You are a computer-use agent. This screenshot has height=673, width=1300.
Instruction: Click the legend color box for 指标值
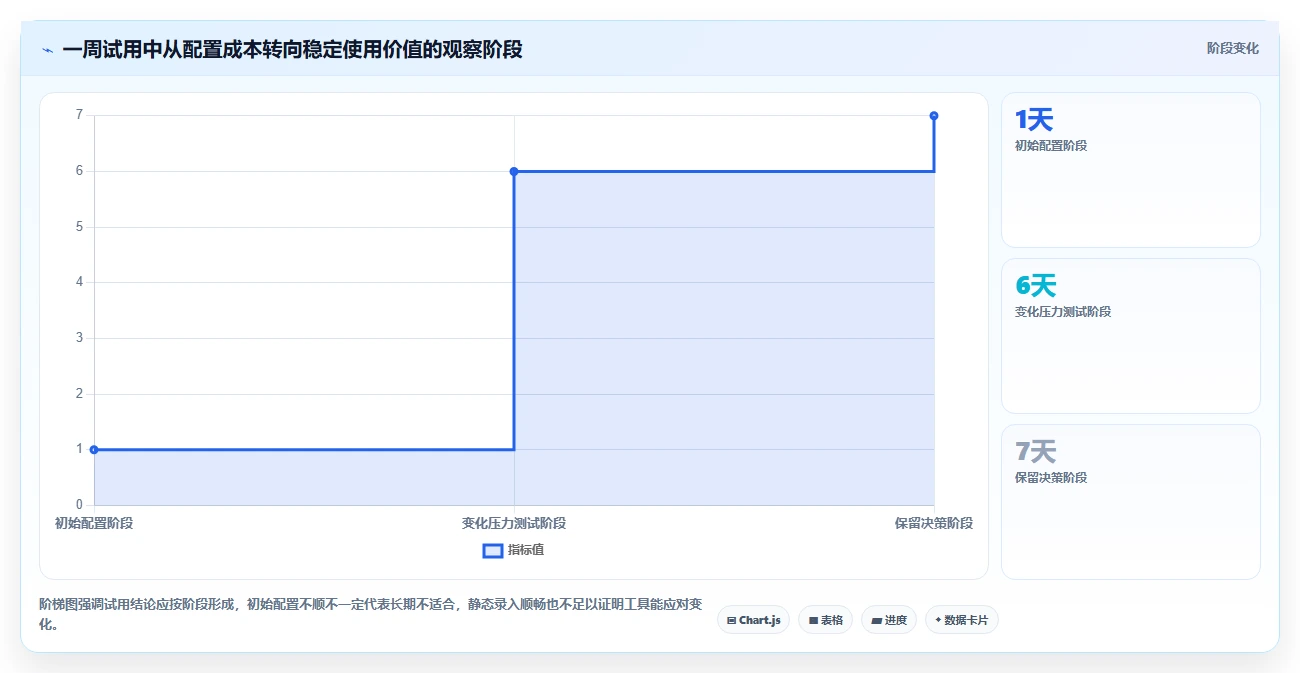click(x=493, y=550)
